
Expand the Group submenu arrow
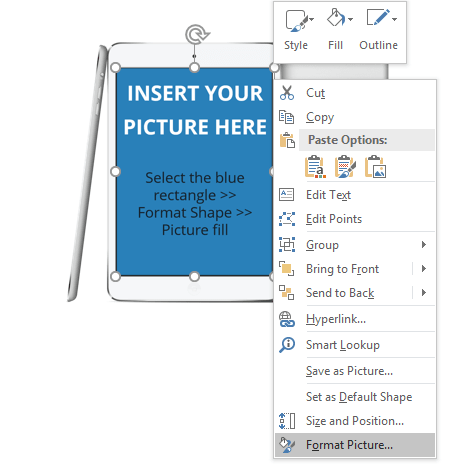point(424,245)
